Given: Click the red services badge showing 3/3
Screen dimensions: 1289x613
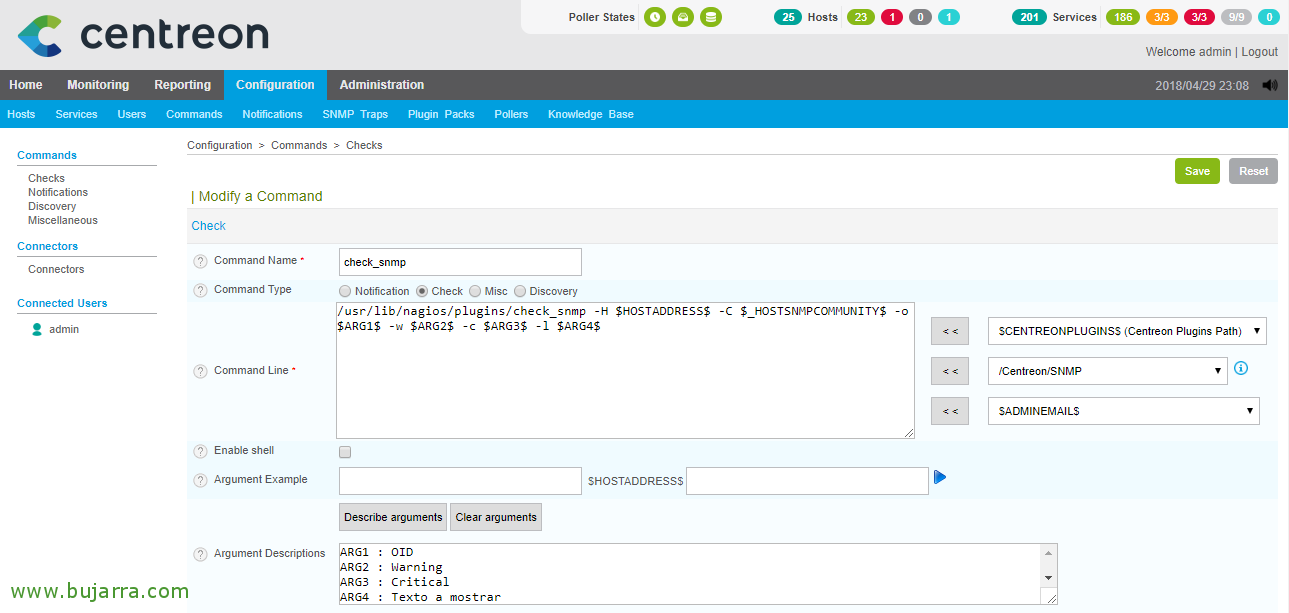Looking at the screenshot, I should pyautogui.click(x=1201, y=17).
